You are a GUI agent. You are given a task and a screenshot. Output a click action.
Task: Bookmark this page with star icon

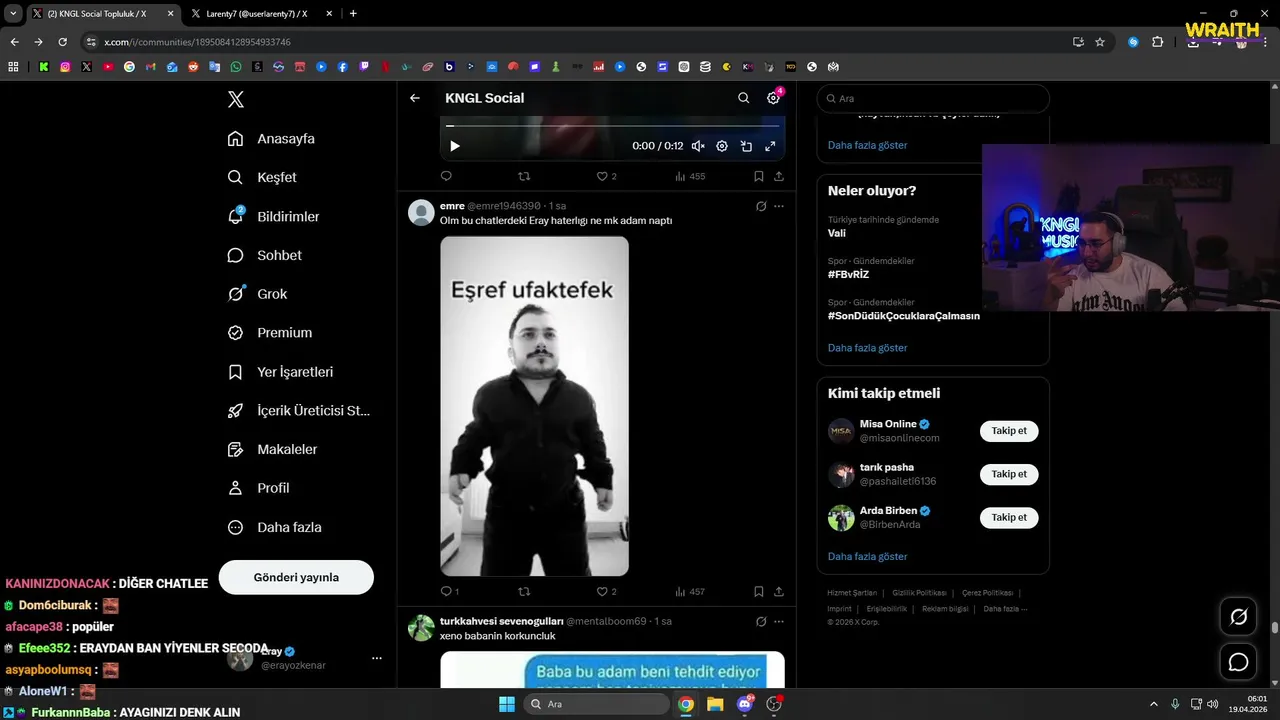point(1100,42)
